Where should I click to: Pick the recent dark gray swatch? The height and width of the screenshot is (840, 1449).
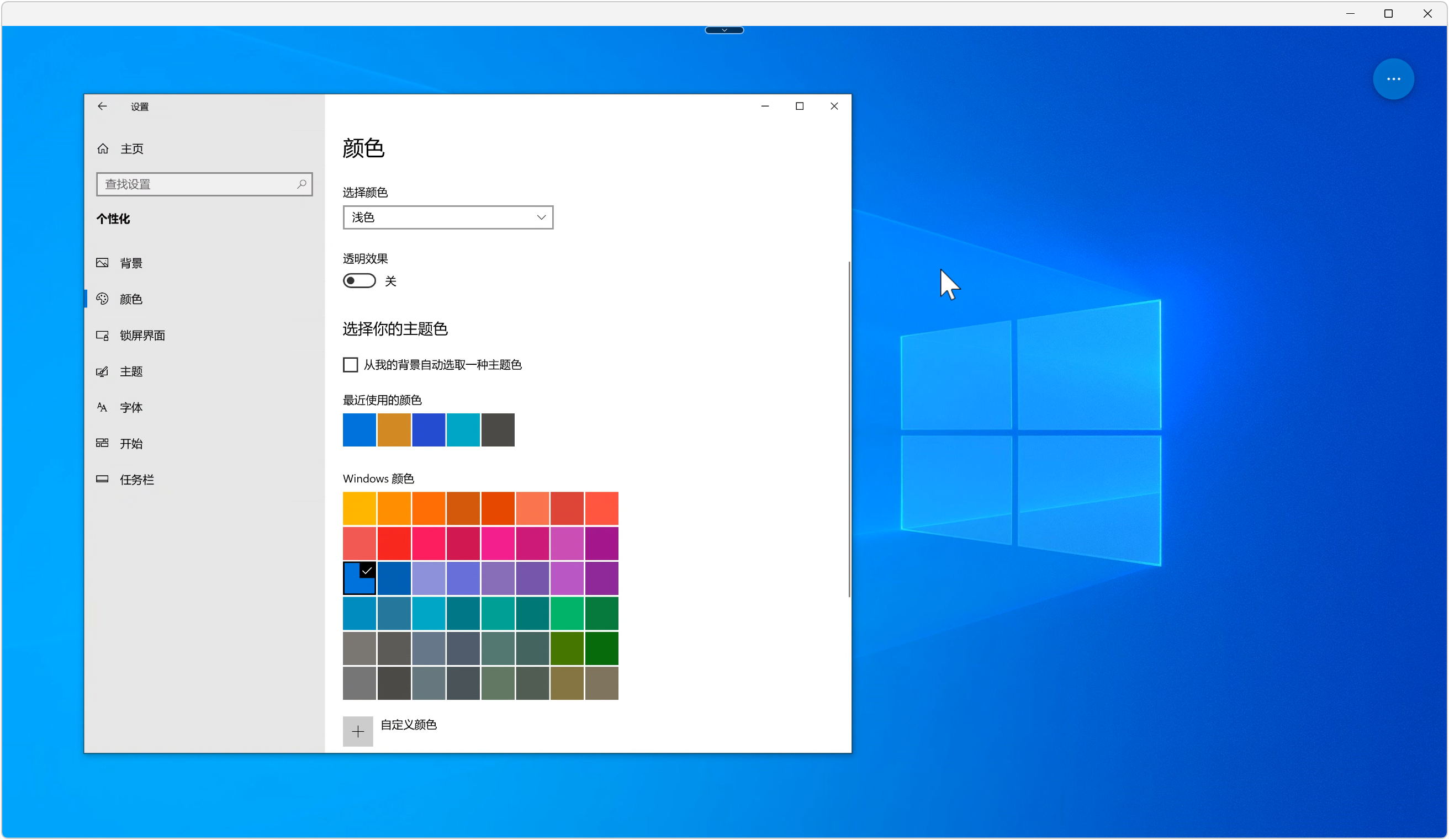(x=498, y=430)
